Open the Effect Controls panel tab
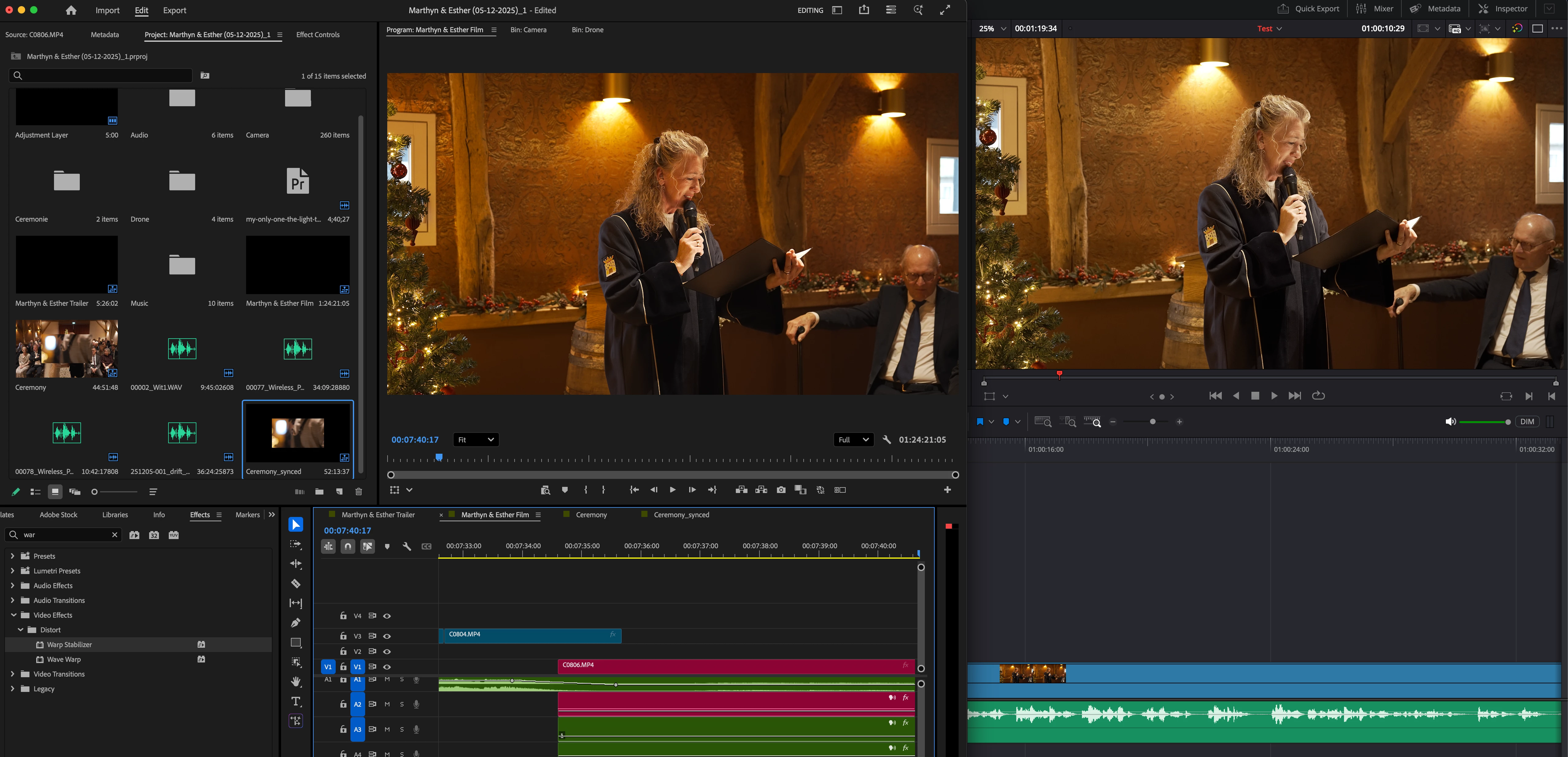The image size is (1568, 757). (x=318, y=35)
